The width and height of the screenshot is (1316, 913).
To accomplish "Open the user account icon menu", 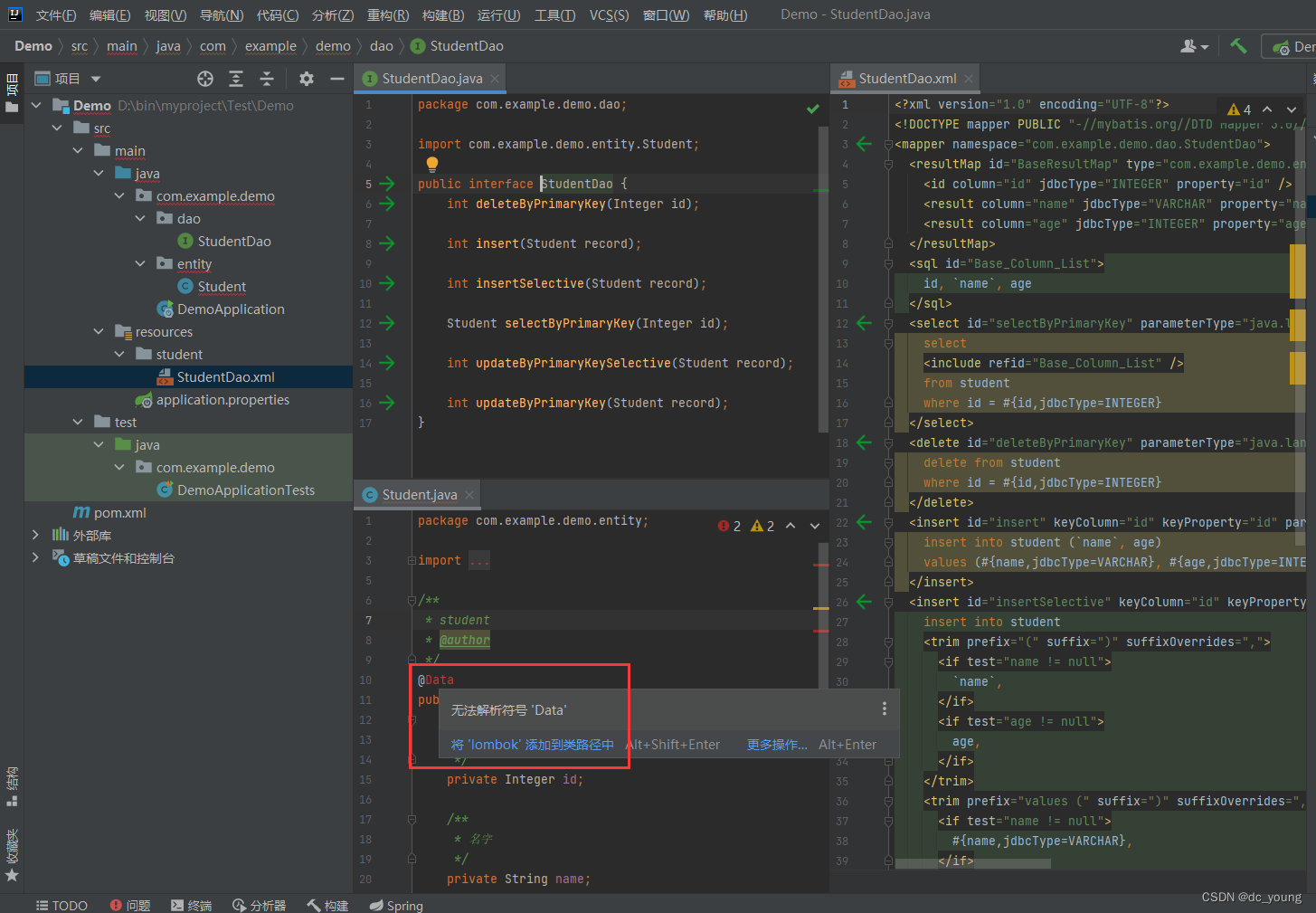I will click(1194, 46).
